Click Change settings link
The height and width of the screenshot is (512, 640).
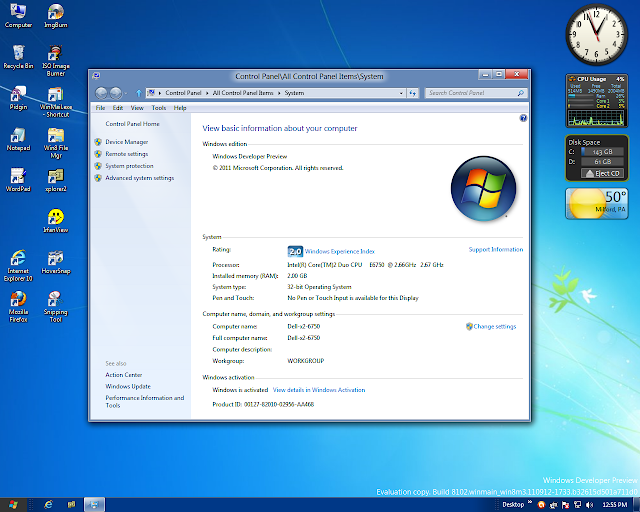click(495, 327)
